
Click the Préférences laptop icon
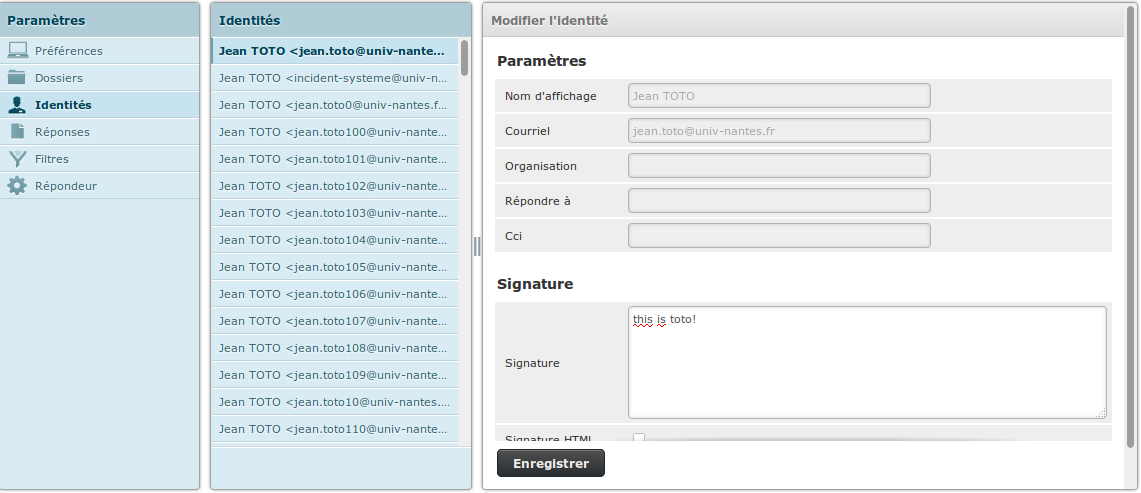tap(17, 50)
